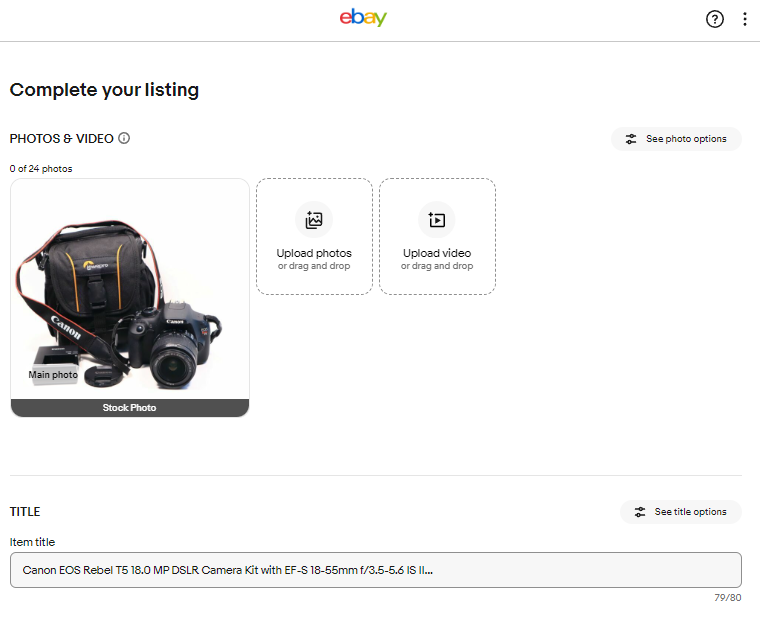This screenshot has width=760, height=632.
Task: Click the upload photos image icon
Action: point(314,220)
